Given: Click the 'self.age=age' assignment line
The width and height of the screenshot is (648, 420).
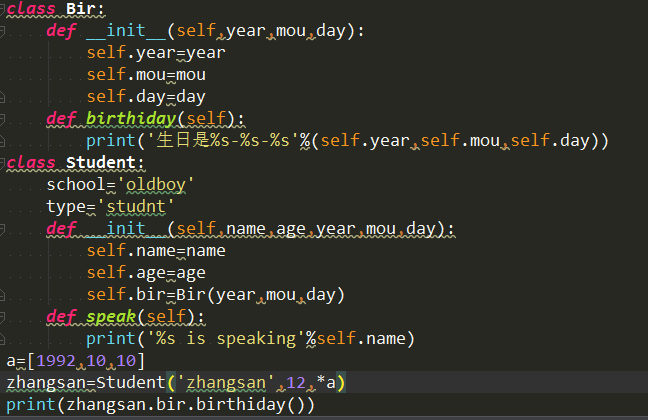Looking at the screenshot, I should (146, 273).
